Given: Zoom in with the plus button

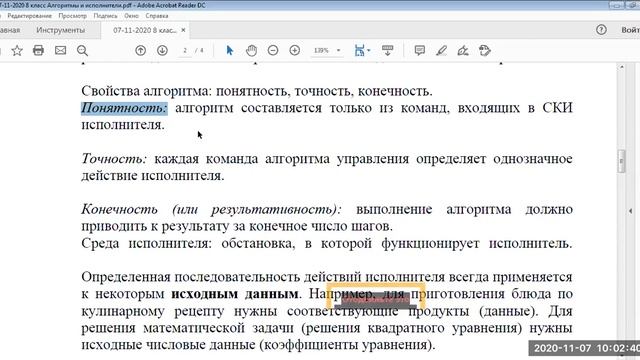Looking at the screenshot, I should pos(295,50).
